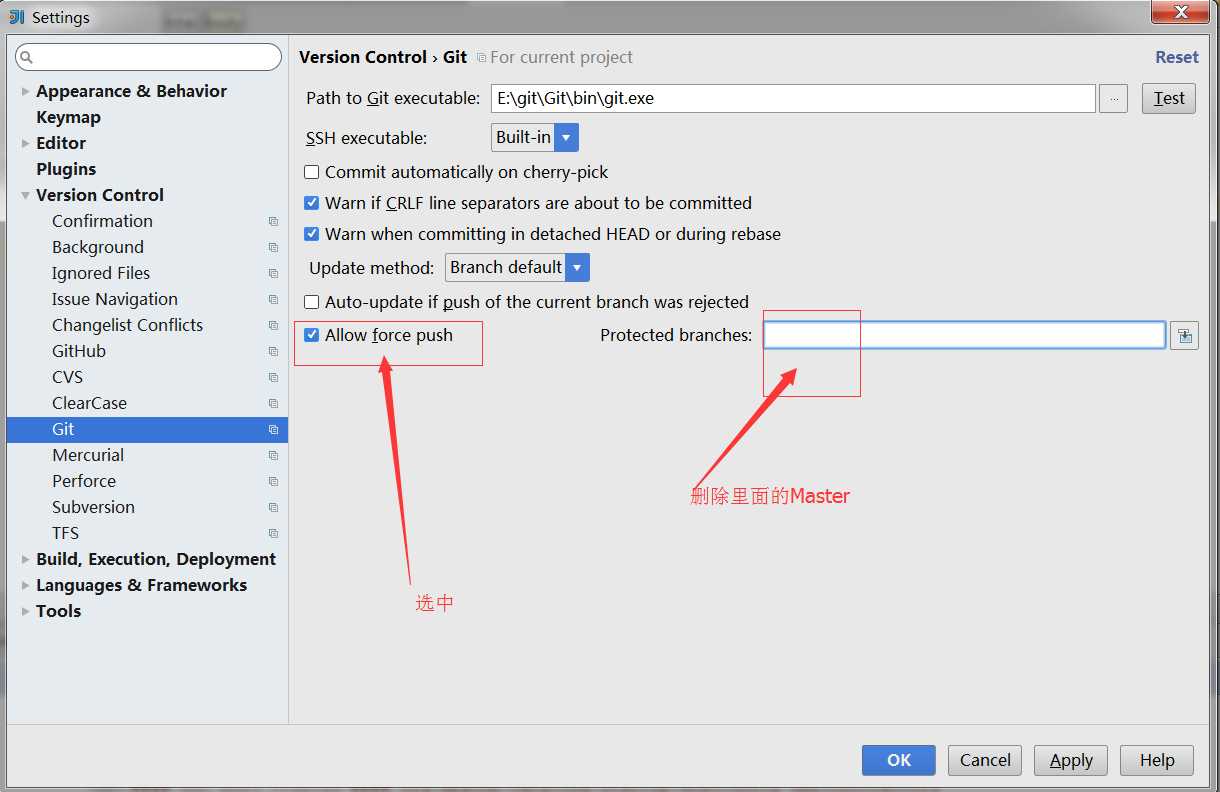Select Confirmation under Version Control
Viewport: 1220px width, 792px height.
(102, 221)
